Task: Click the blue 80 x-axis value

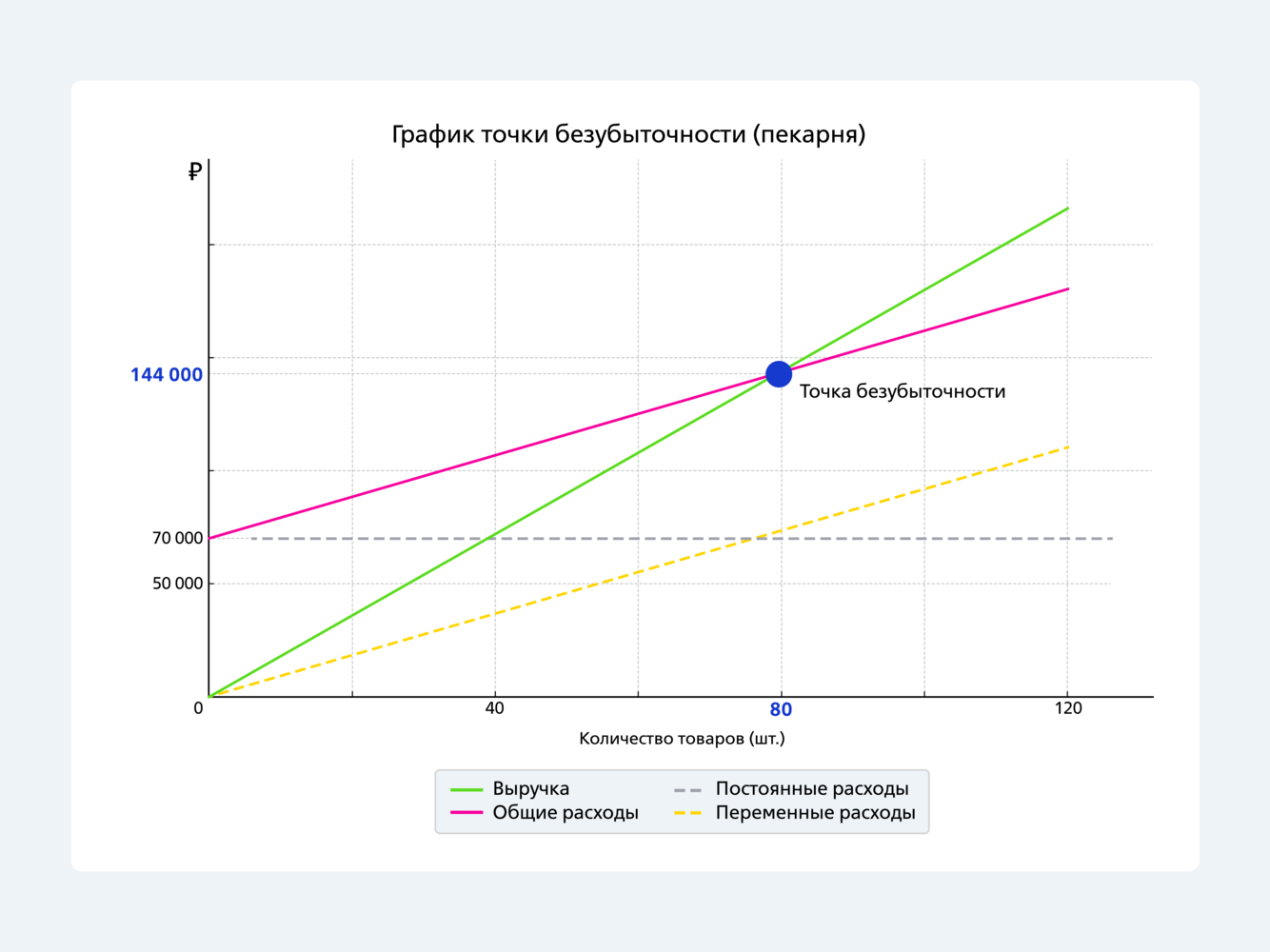Action: click(781, 710)
